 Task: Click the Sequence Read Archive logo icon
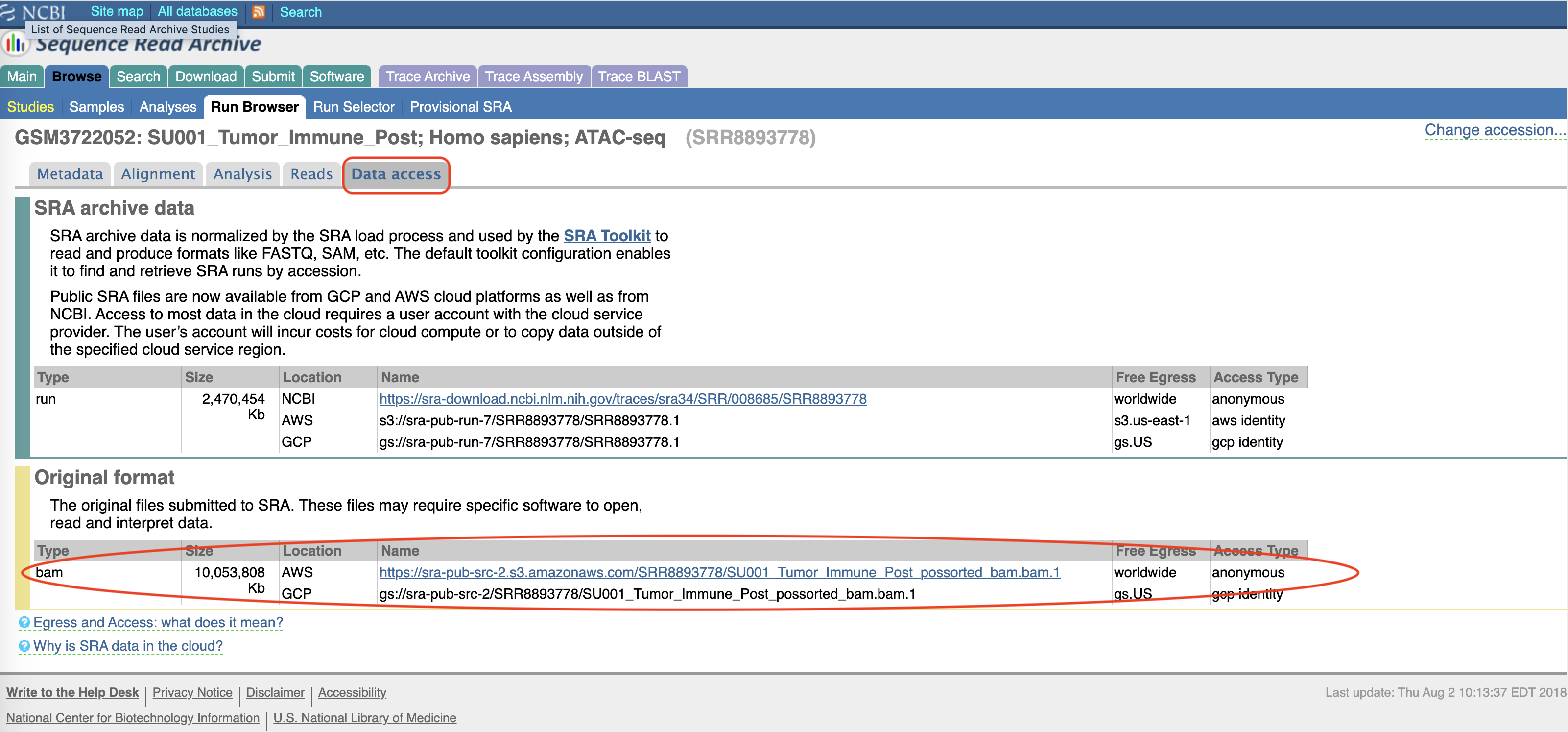pos(15,44)
